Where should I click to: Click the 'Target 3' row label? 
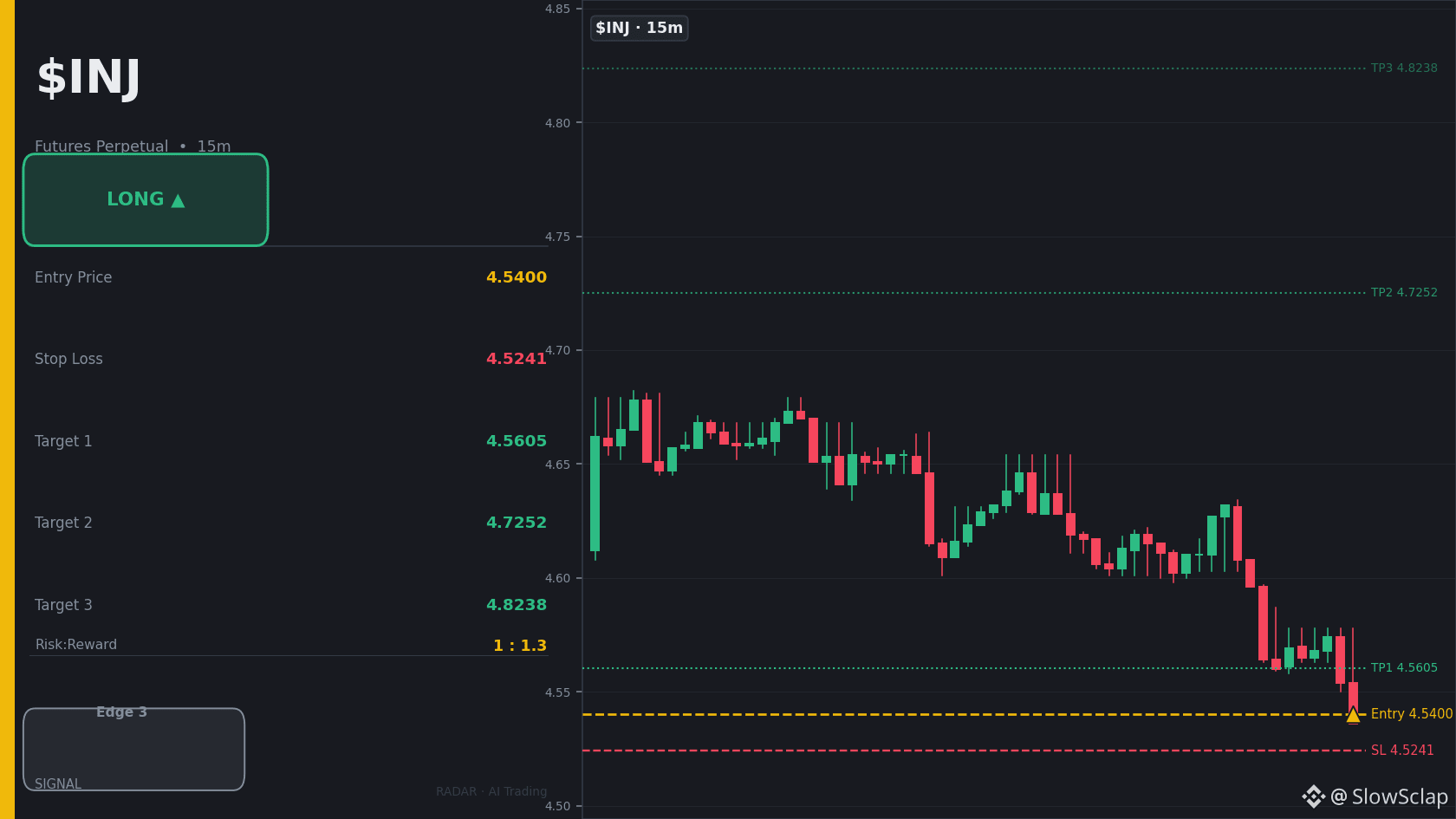(63, 605)
